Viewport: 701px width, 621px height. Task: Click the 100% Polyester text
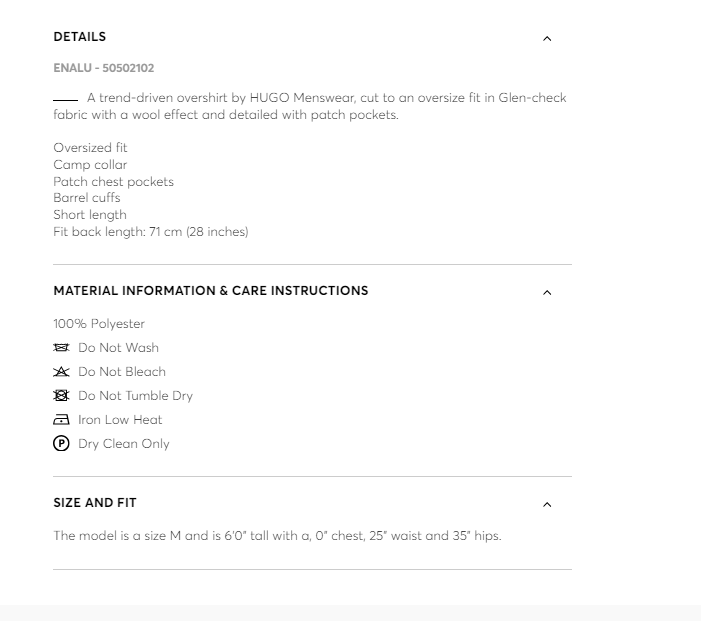point(99,324)
